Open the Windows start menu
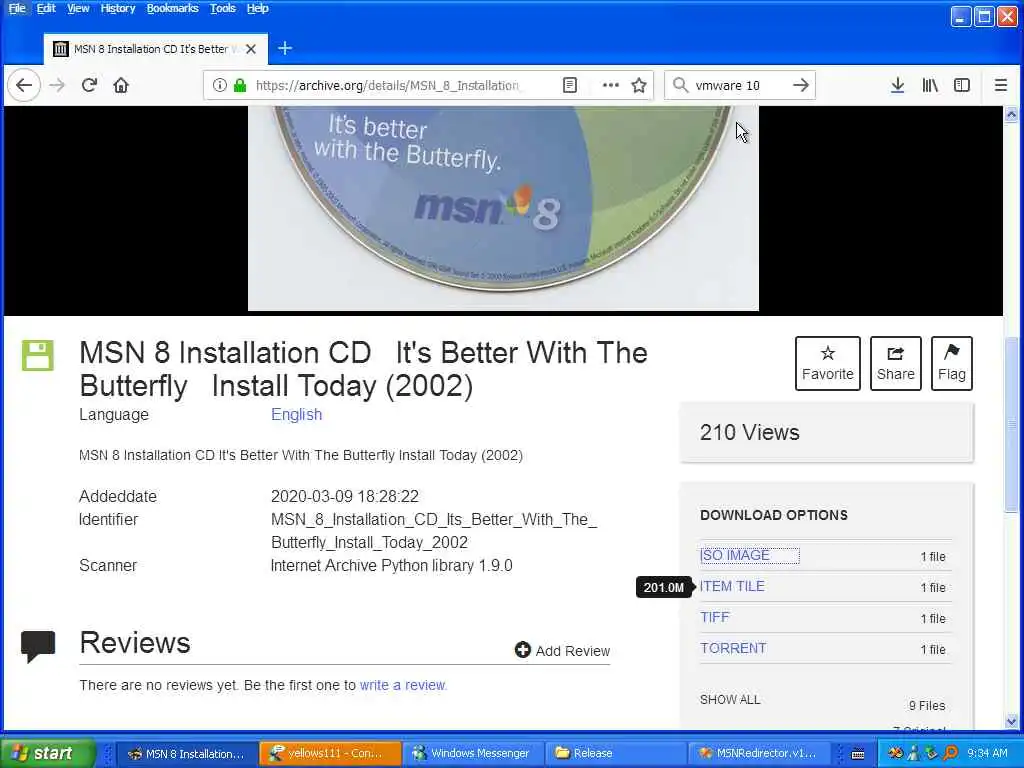Image resolution: width=1024 pixels, height=768 pixels. click(x=47, y=753)
